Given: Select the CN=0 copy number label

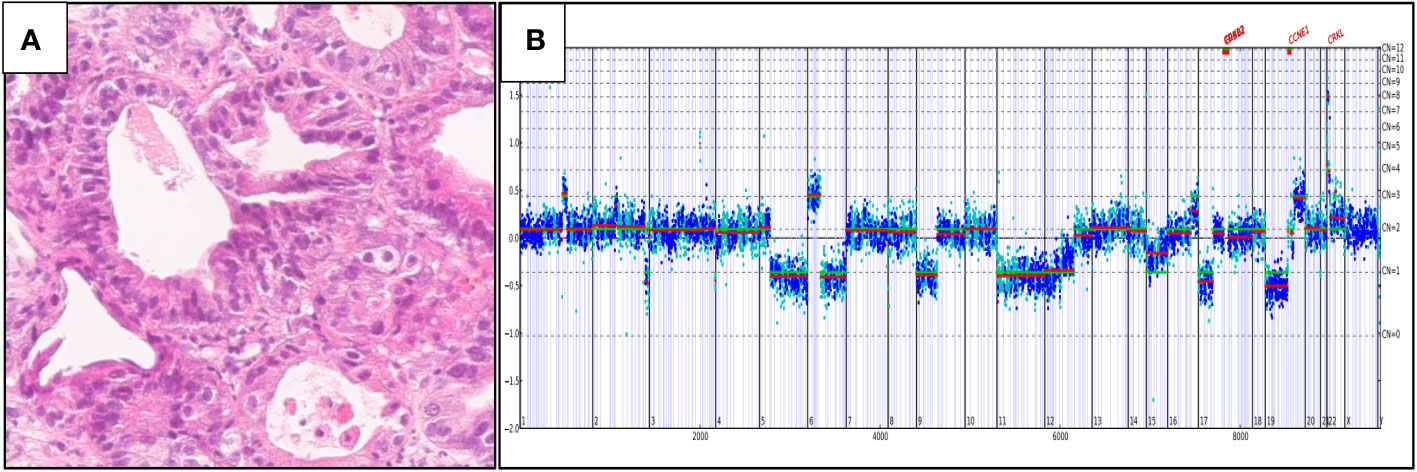Looking at the screenshot, I should pos(1391,335).
